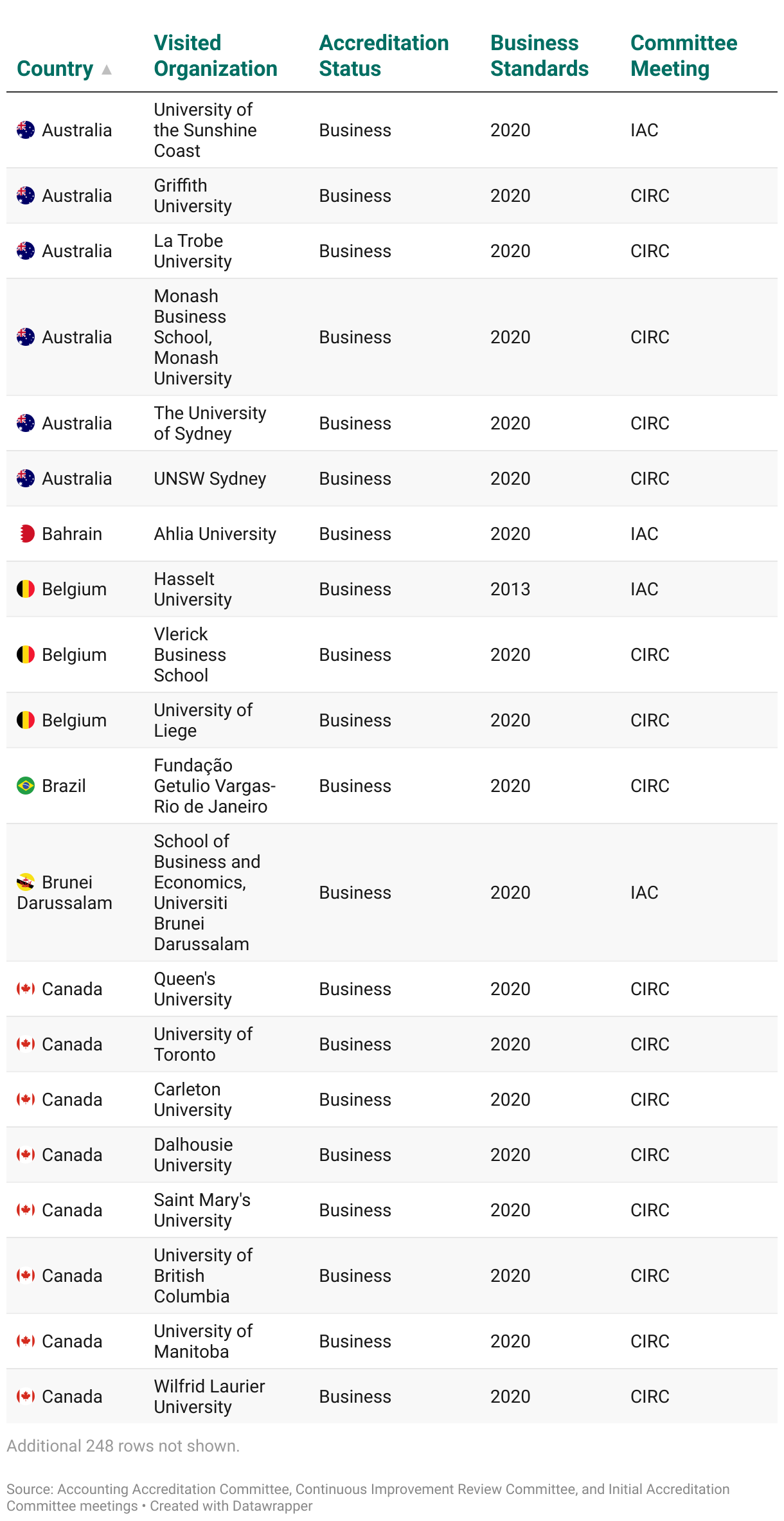Click the Created with Datawrapper link
The width and height of the screenshot is (784, 1521).
(231, 1506)
